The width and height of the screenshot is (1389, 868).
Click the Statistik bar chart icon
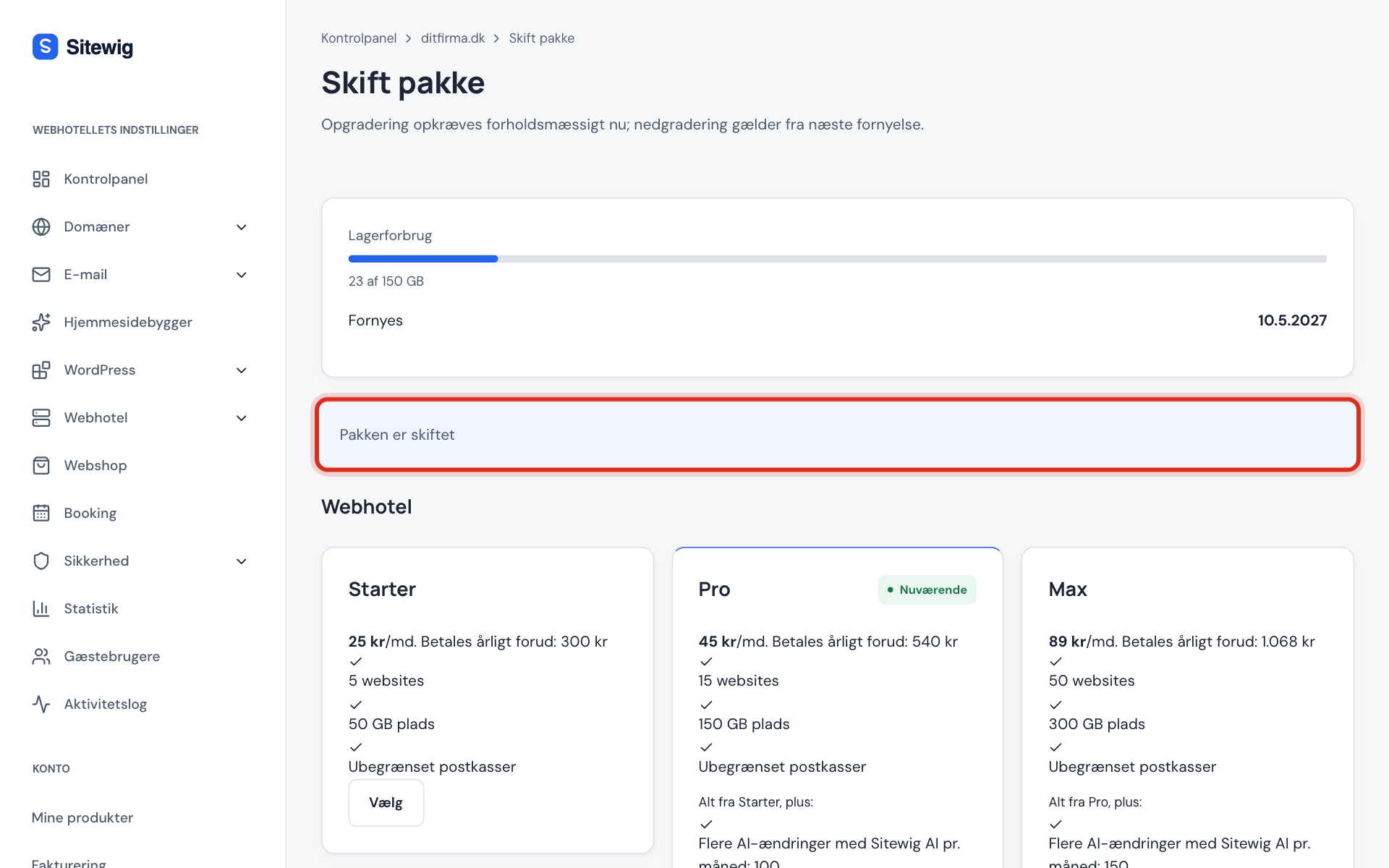tap(41, 608)
